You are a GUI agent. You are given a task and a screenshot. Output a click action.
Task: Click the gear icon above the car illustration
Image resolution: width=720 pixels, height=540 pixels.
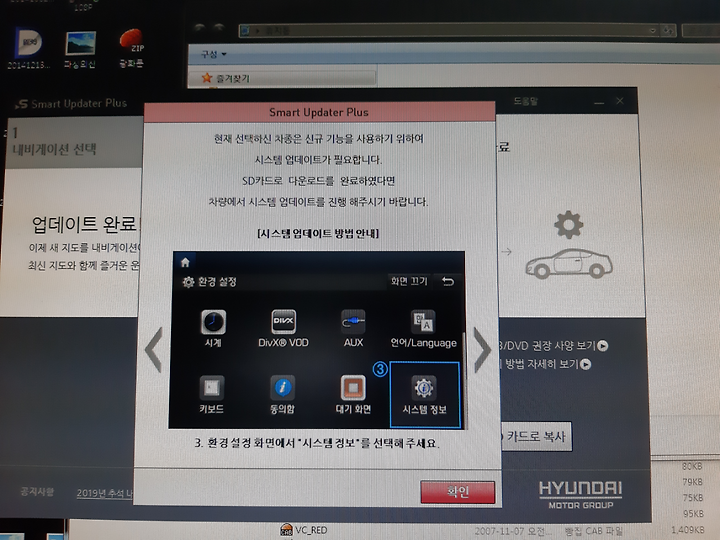pyautogui.click(x=568, y=225)
